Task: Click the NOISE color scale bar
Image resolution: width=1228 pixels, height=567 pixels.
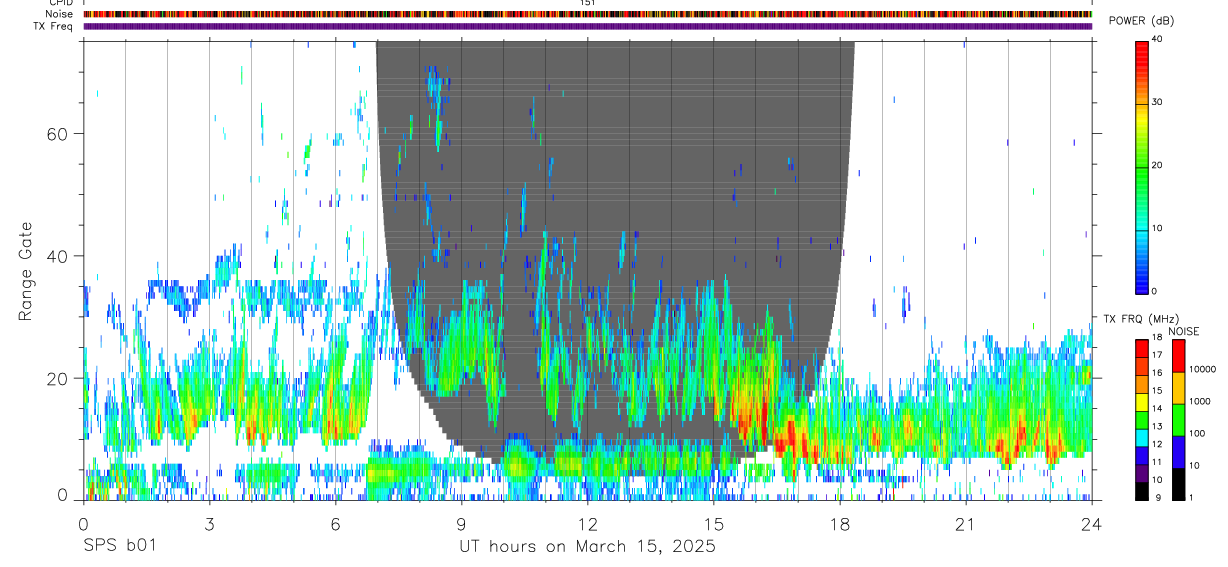Action: pyautogui.click(x=1178, y=420)
